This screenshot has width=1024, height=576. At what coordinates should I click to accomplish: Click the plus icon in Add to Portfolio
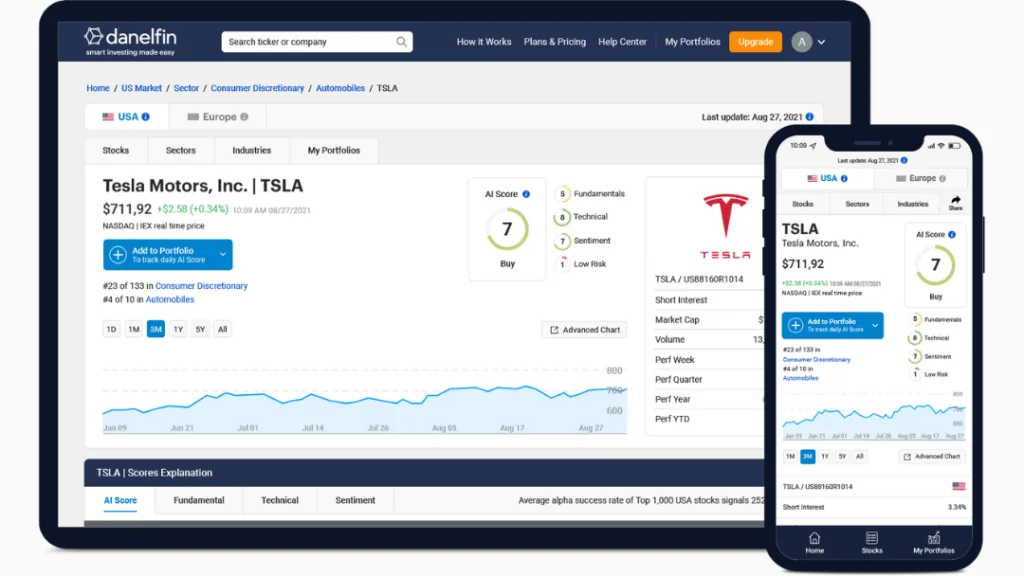click(x=118, y=255)
